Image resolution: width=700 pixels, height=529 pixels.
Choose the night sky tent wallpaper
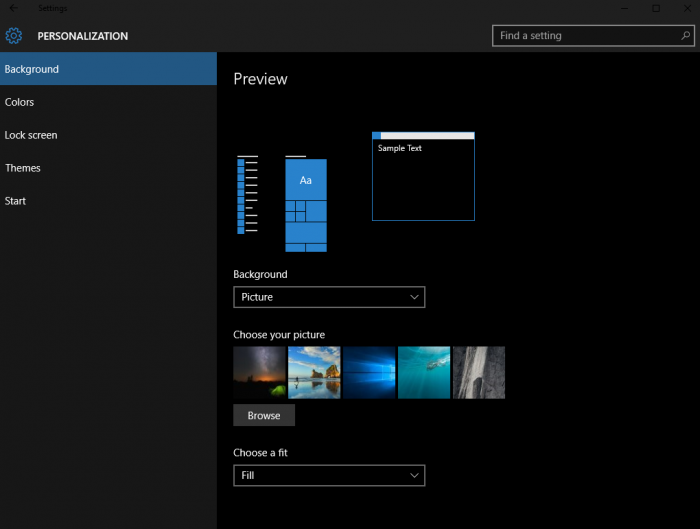tap(259, 373)
